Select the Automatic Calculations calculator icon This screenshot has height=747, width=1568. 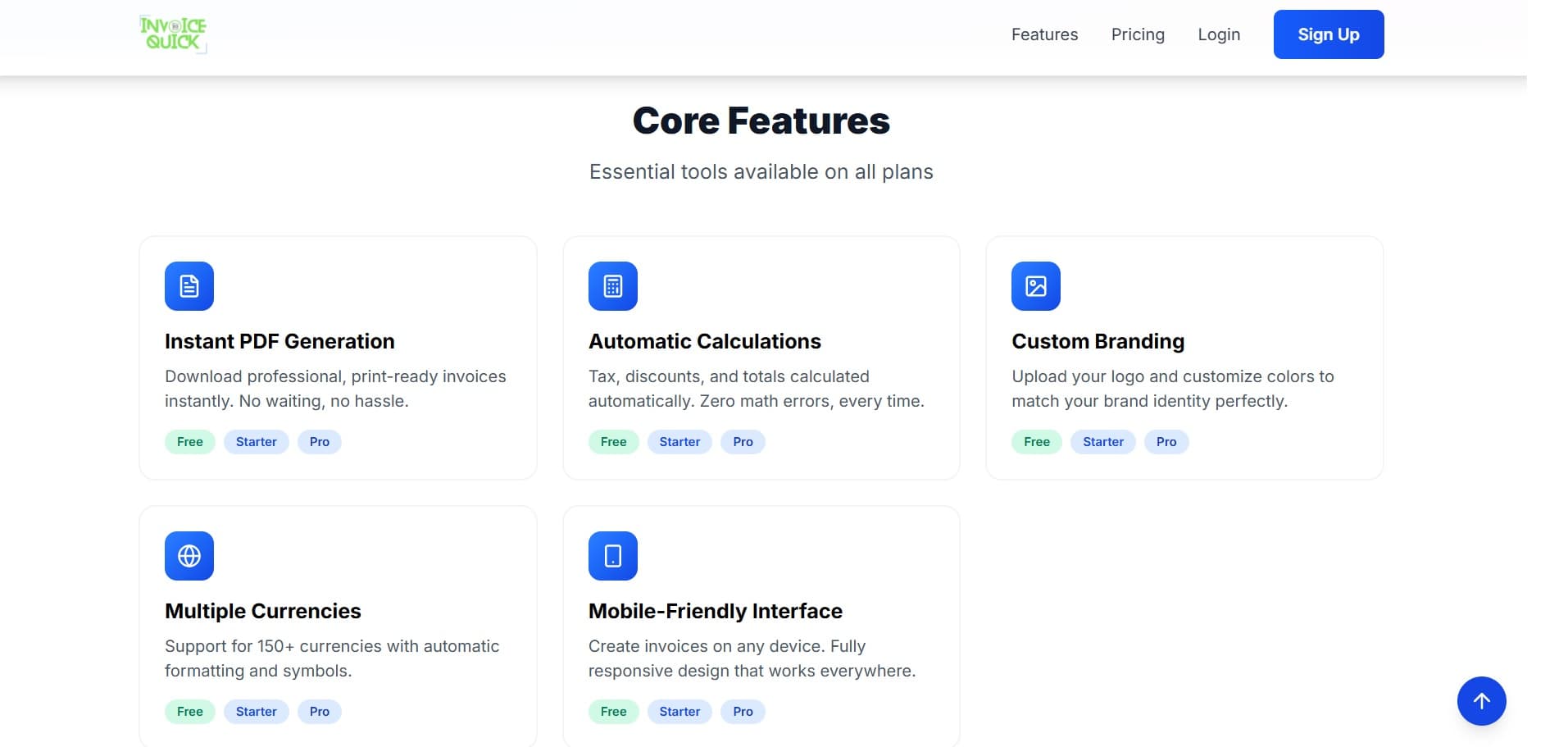click(x=612, y=285)
